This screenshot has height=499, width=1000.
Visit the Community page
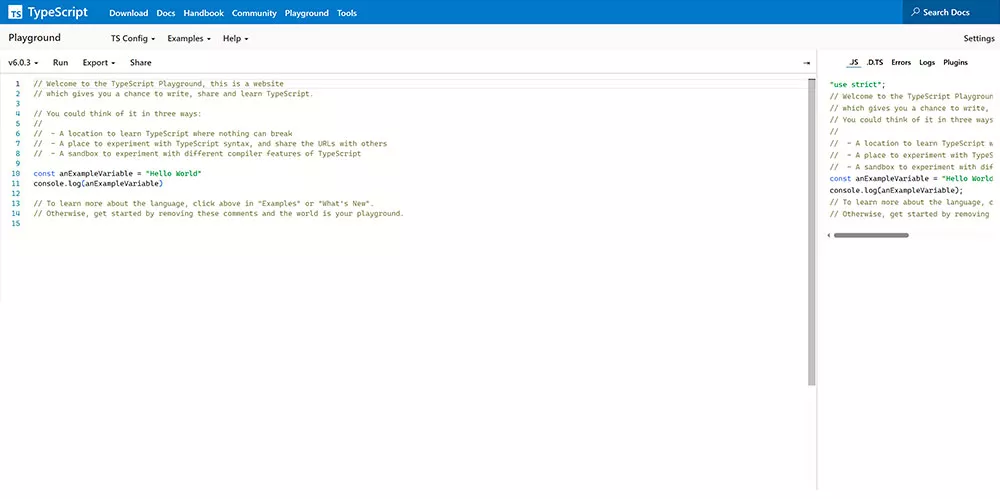[254, 13]
